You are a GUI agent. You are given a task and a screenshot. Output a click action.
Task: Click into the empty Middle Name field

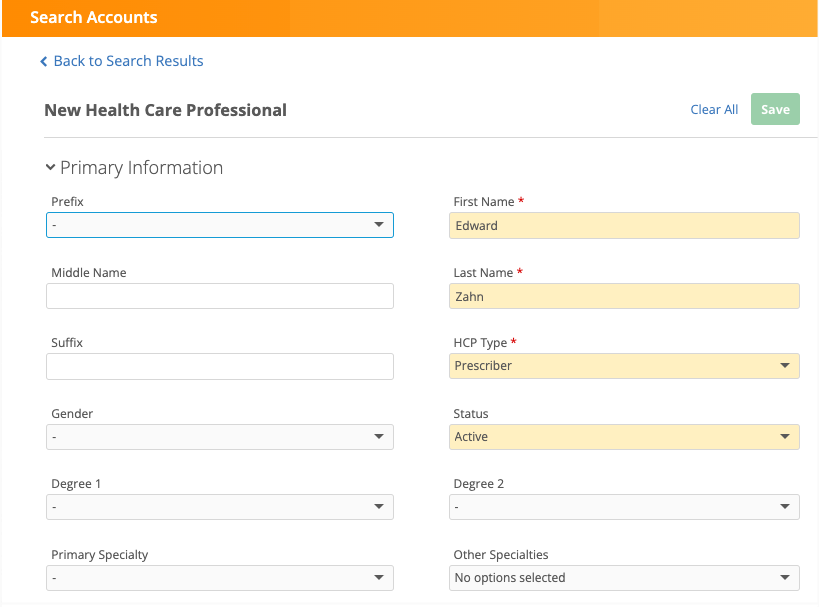click(219, 296)
